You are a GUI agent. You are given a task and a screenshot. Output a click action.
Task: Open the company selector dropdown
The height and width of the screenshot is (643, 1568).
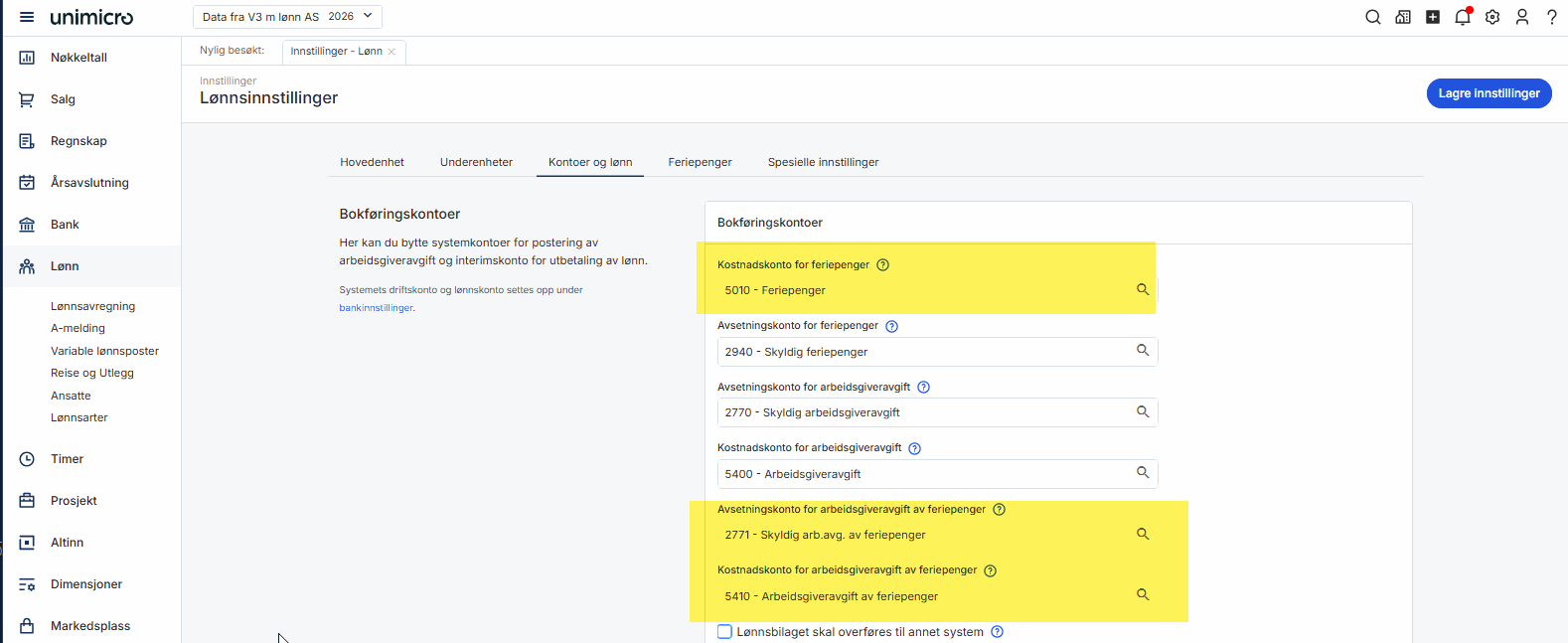coord(287,17)
